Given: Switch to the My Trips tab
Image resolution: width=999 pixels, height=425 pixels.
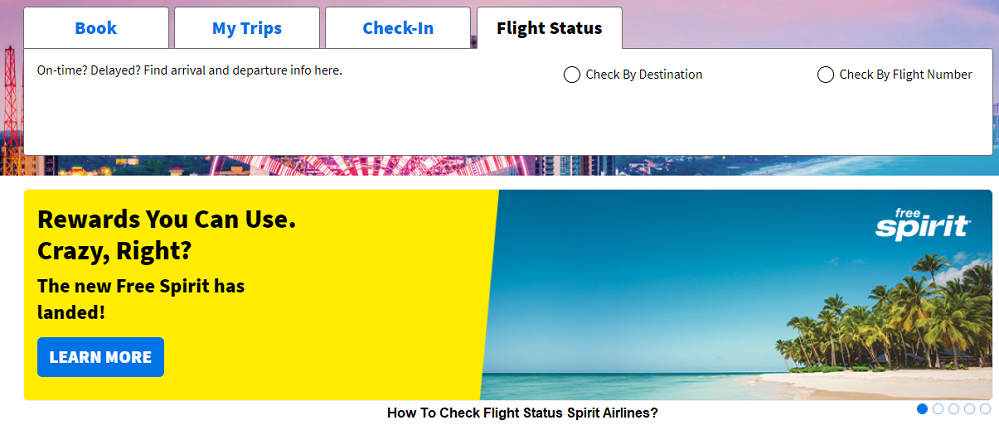Looking at the screenshot, I should 247,28.
